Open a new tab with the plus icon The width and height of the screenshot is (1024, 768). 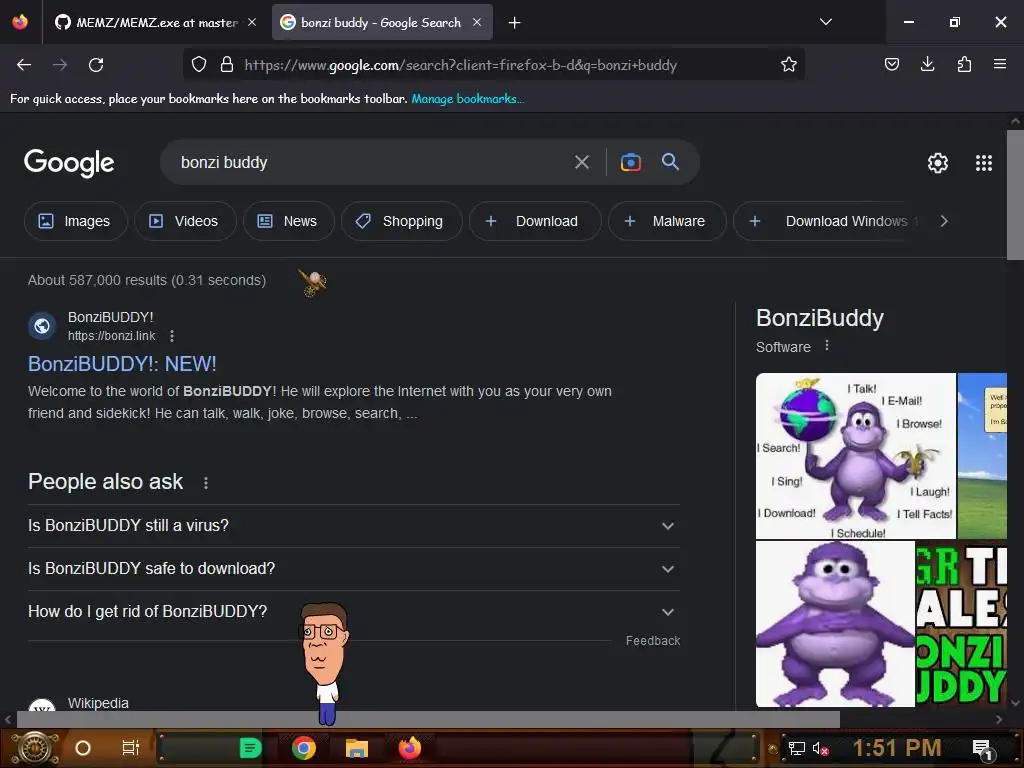coord(515,23)
